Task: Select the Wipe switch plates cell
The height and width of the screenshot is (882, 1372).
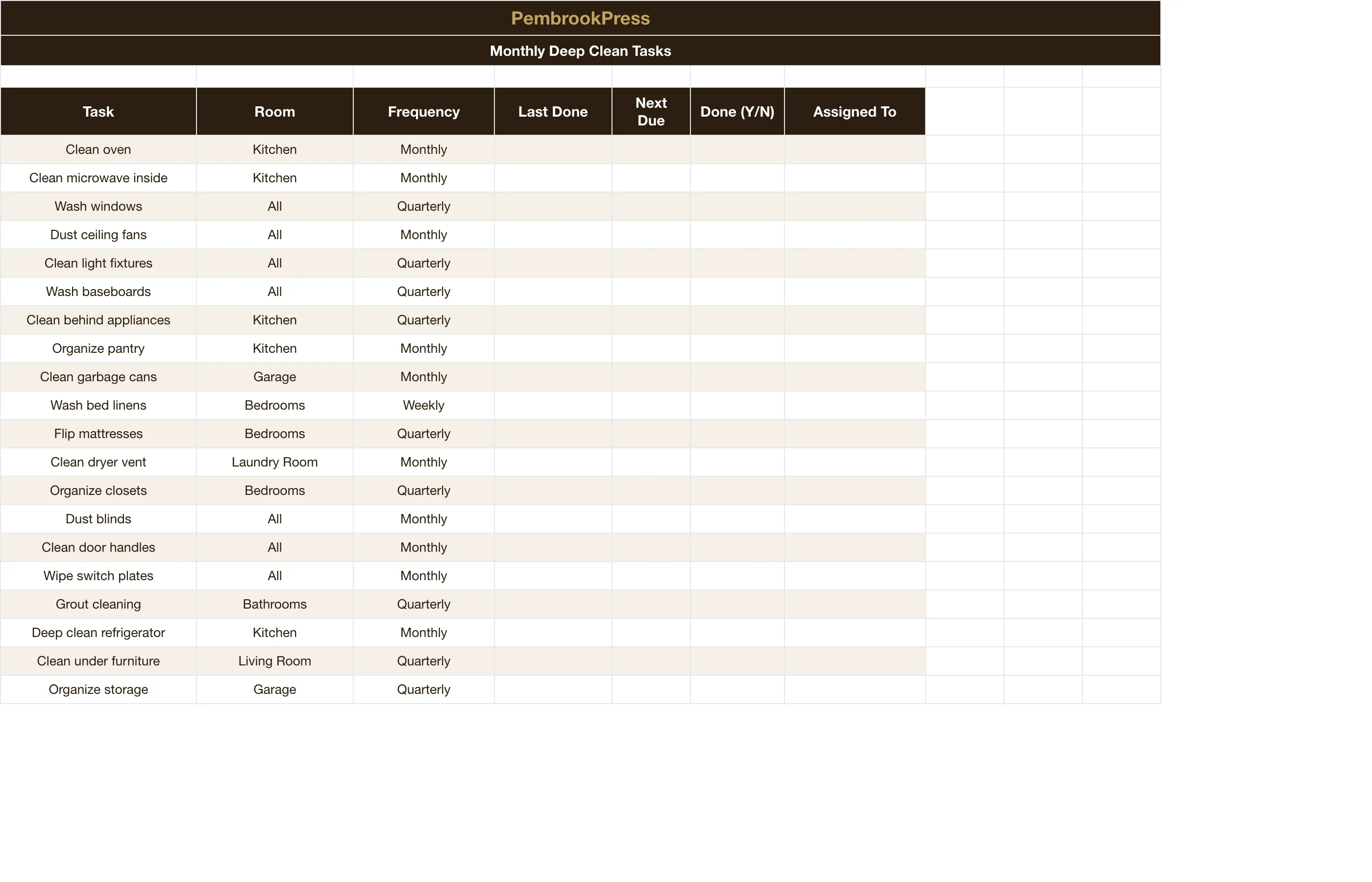Action: (x=98, y=576)
